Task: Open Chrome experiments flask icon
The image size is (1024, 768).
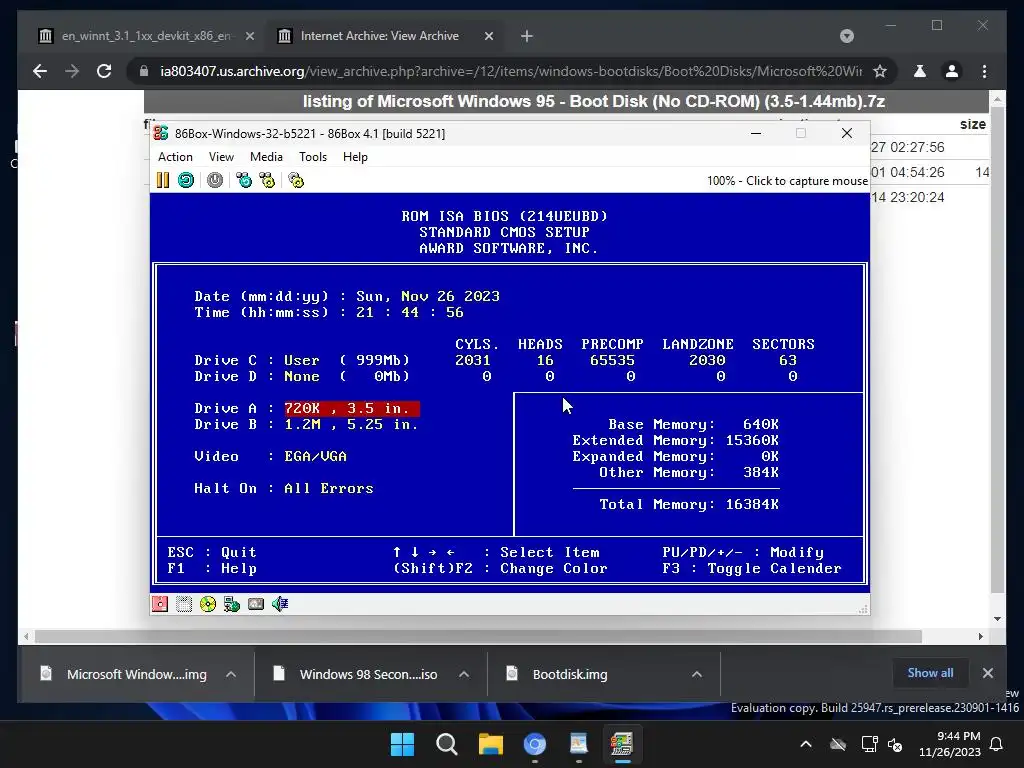Action: click(920, 71)
